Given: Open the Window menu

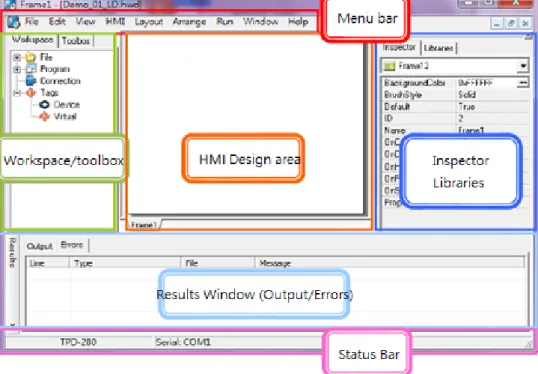Looking at the screenshot, I should coord(261,22).
